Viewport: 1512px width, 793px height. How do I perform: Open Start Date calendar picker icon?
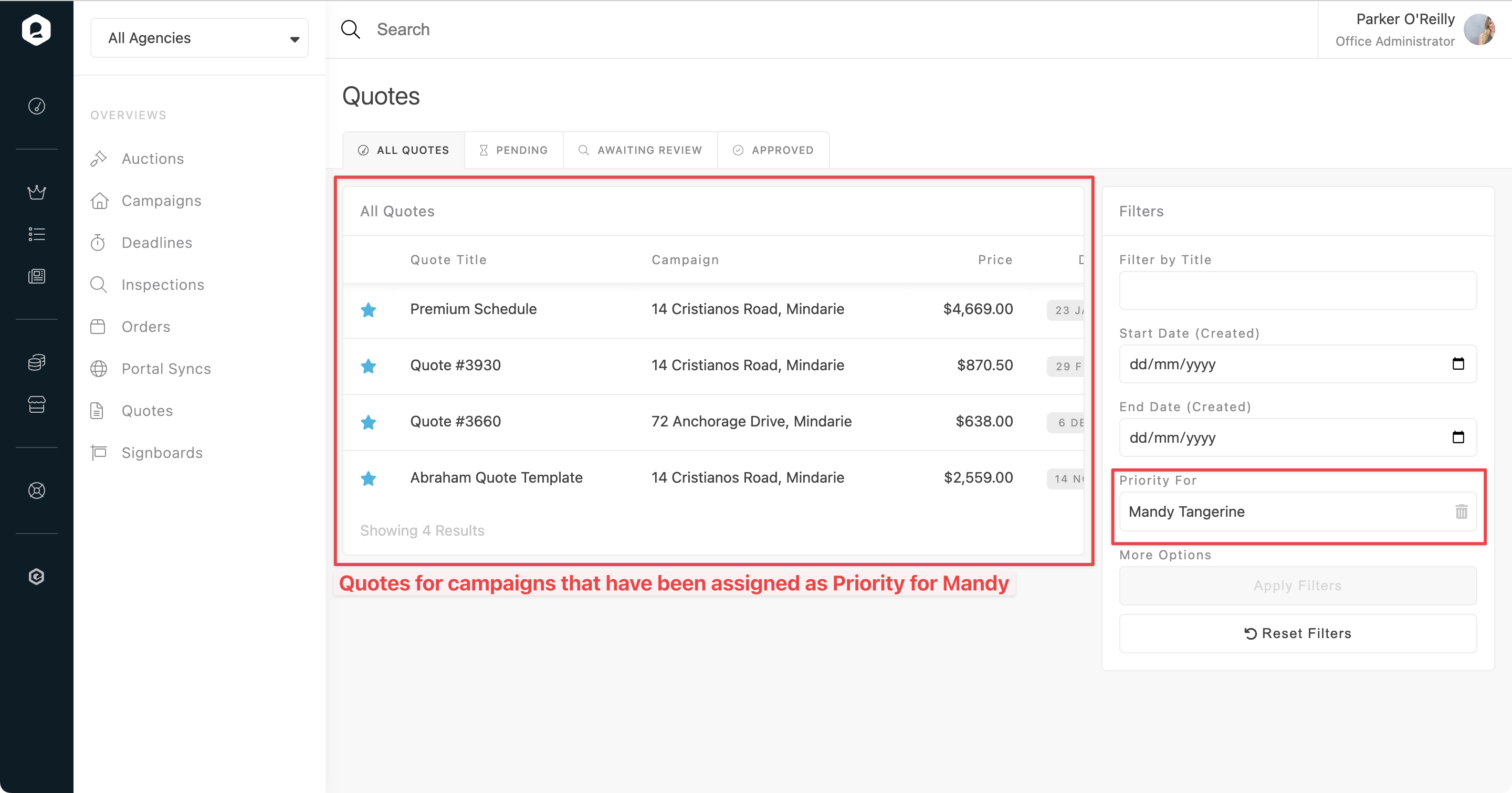[1458, 364]
